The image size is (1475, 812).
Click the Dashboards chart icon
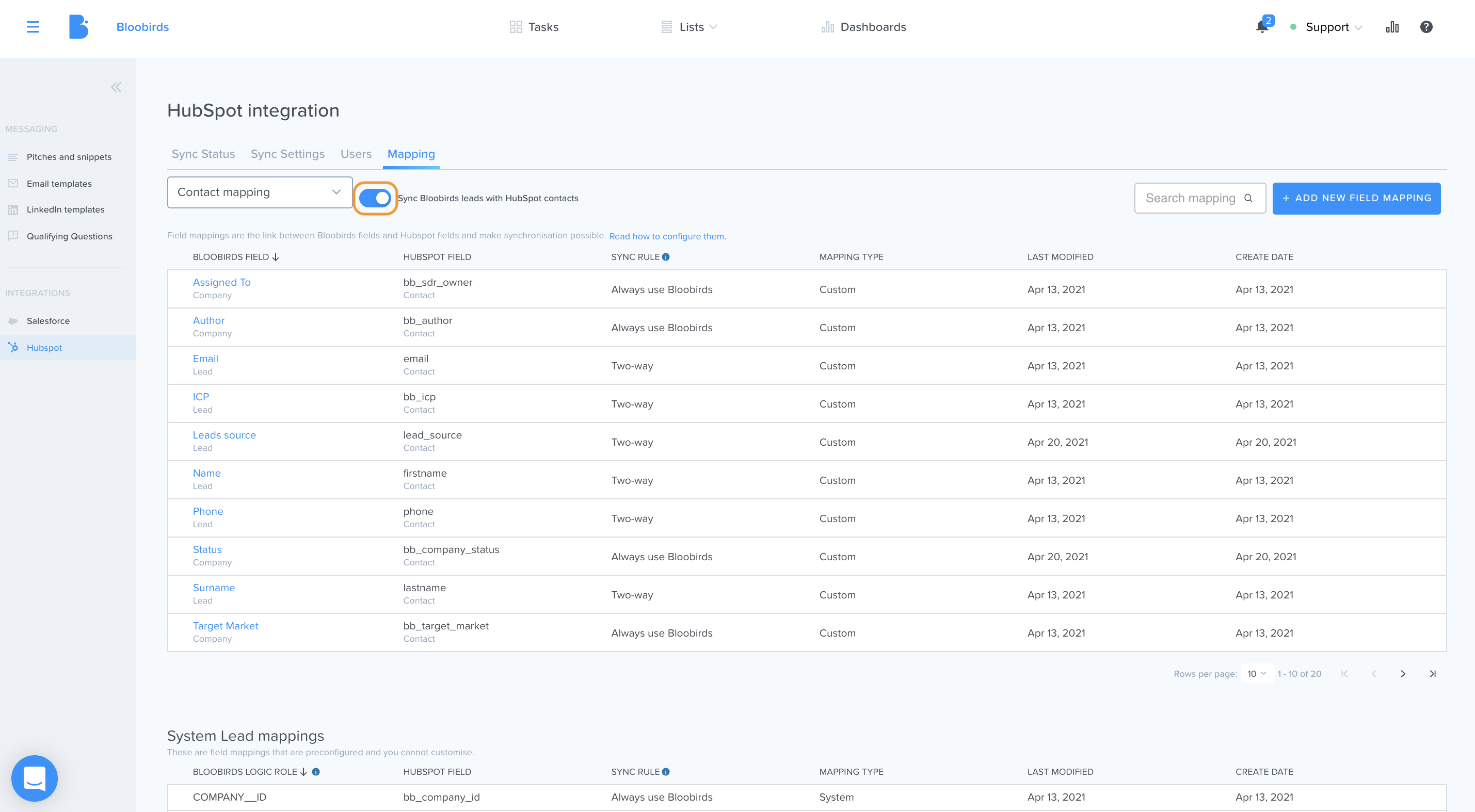coord(827,27)
